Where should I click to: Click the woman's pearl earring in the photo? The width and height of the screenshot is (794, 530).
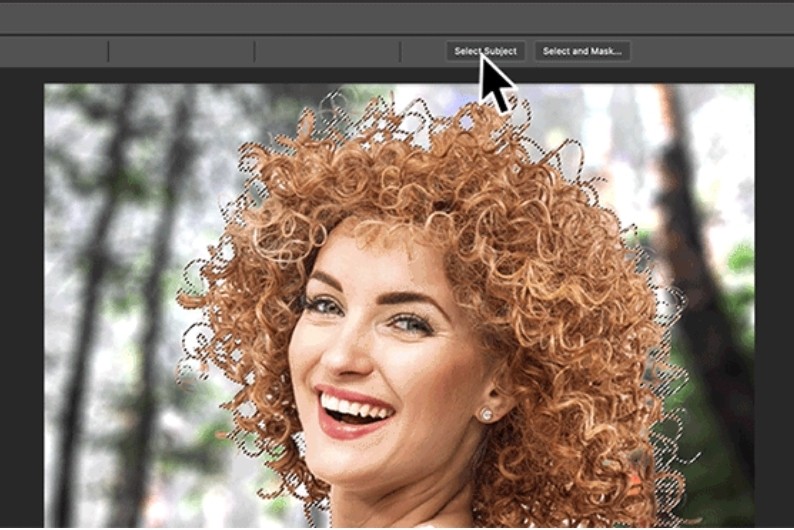point(487,414)
